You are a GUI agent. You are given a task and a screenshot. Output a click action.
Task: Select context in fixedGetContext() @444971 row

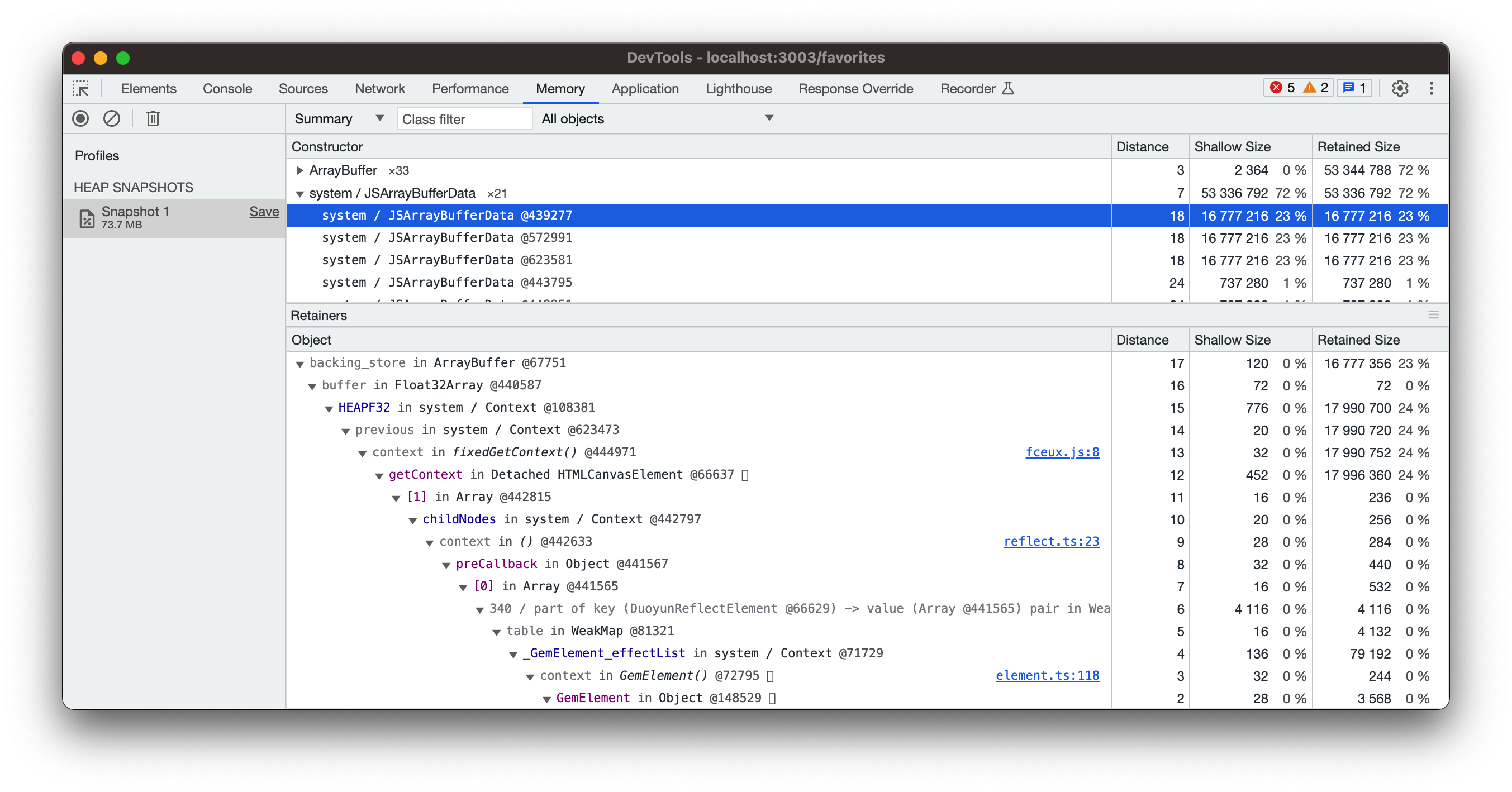point(868,452)
